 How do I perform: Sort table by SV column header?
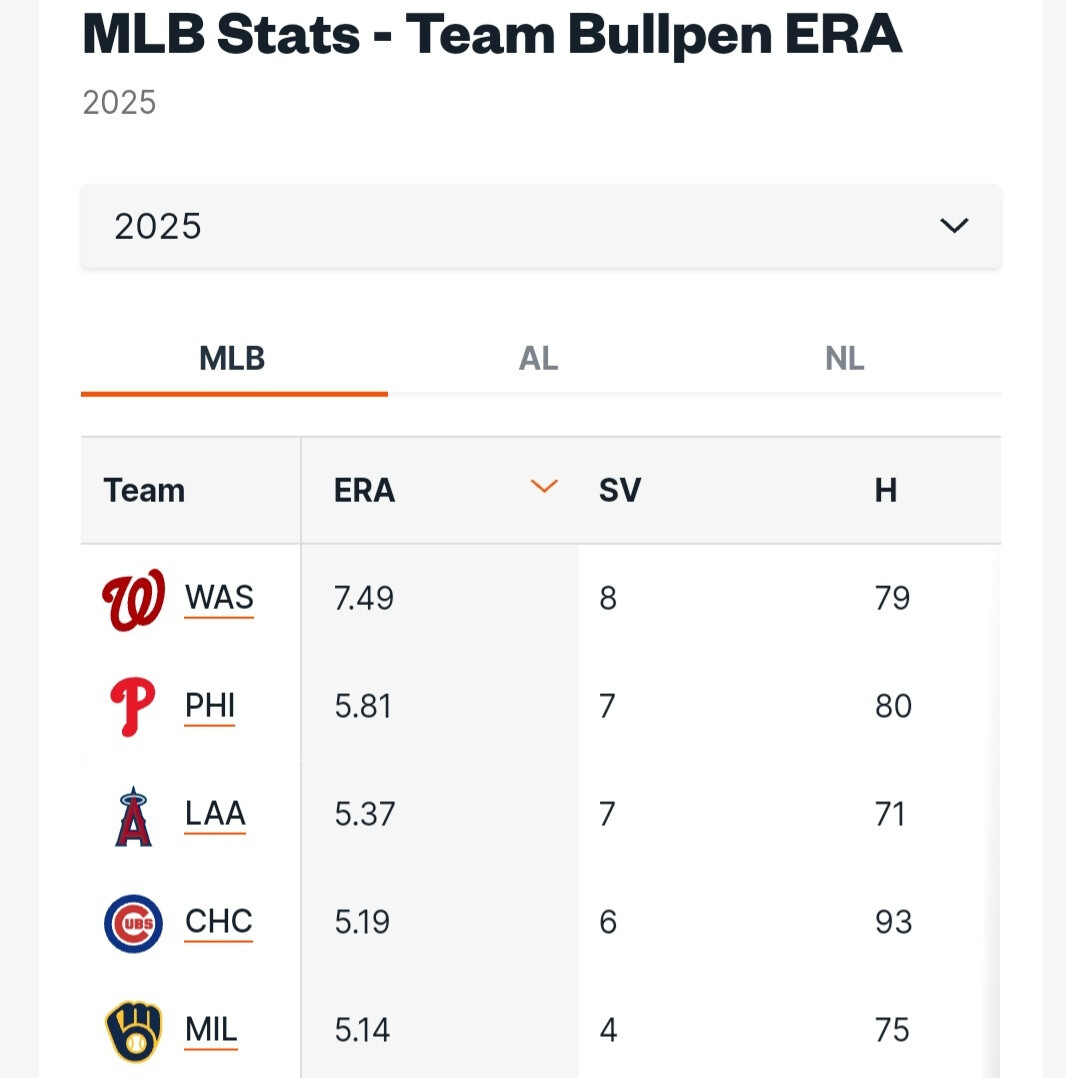(x=619, y=491)
